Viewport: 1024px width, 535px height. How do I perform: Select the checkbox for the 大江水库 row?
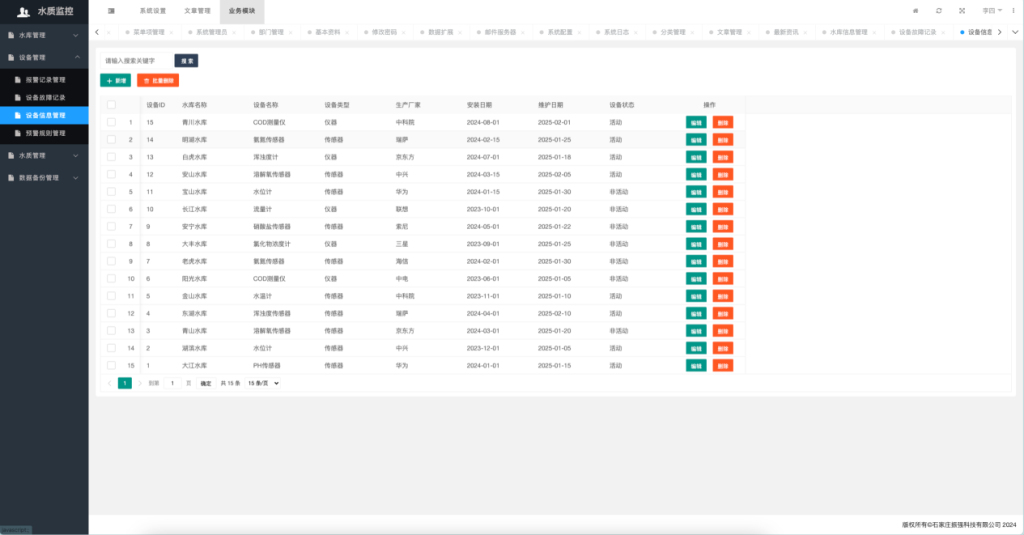point(111,366)
